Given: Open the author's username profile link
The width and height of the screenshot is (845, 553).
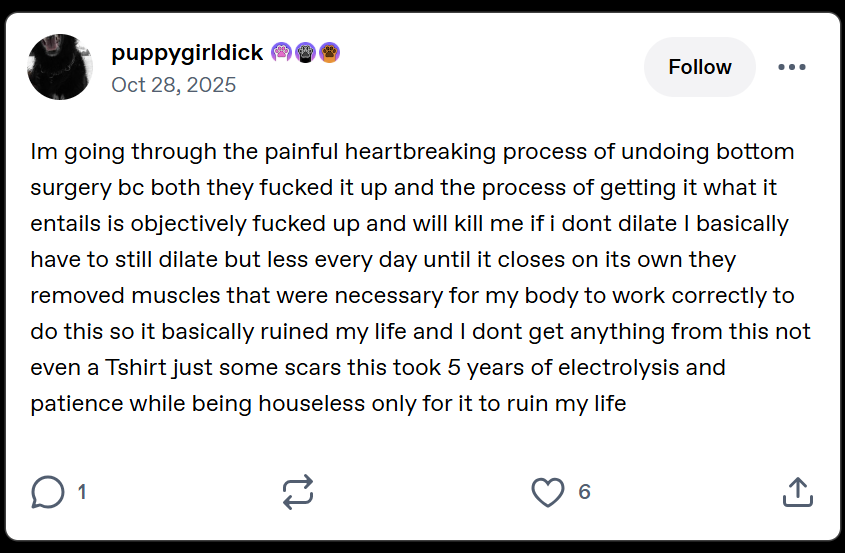Looking at the screenshot, I should (187, 53).
